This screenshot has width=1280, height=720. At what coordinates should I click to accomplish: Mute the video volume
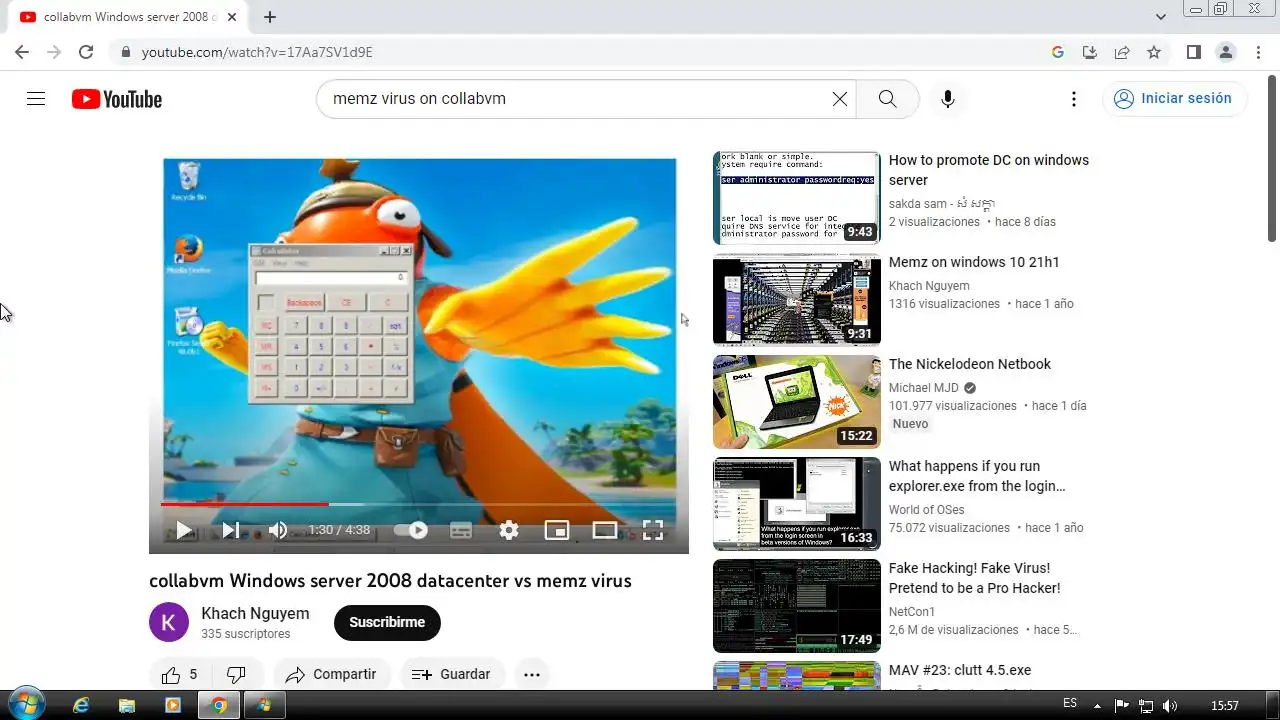pyautogui.click(x=278, y=530)
